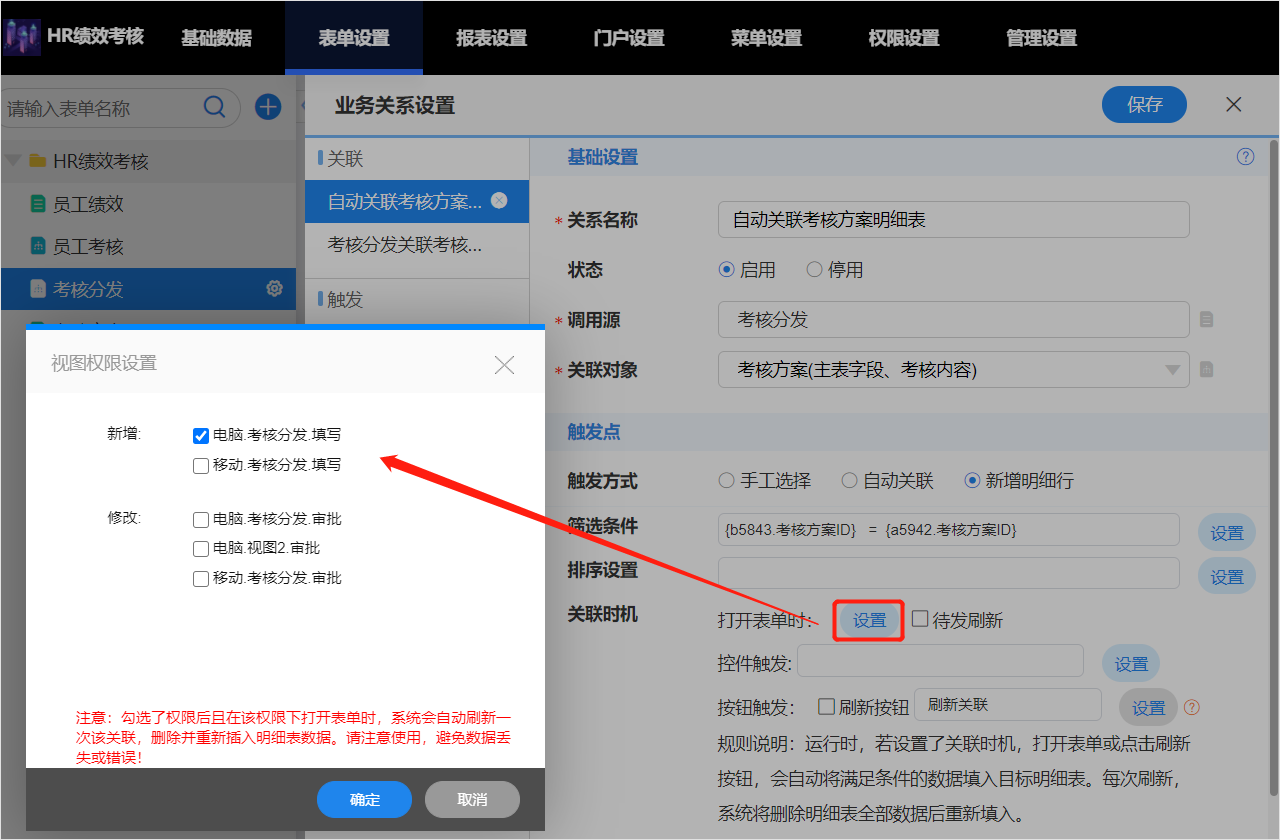The width and height of the screenshot is (1280, 840).
Task: Select the 停用 status radio button
Action: tap(814, 269)
